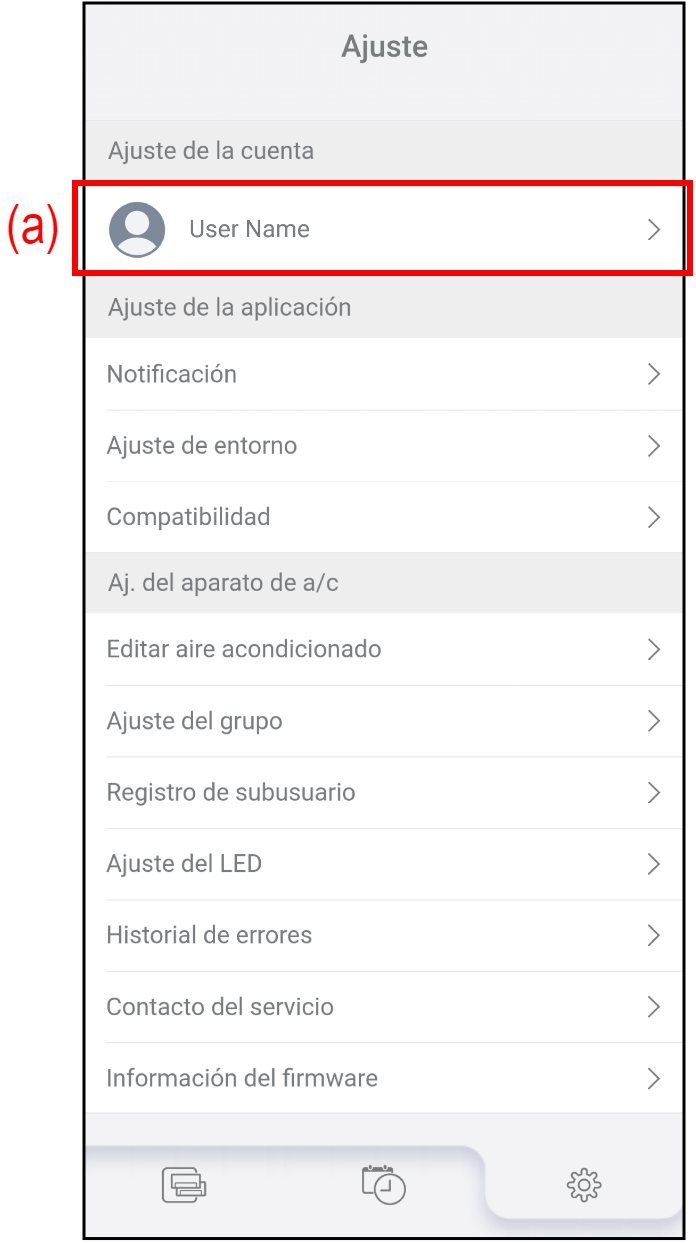Expand chevron beside Notificación
696x1243 pixels.
[x=654, y=375]
